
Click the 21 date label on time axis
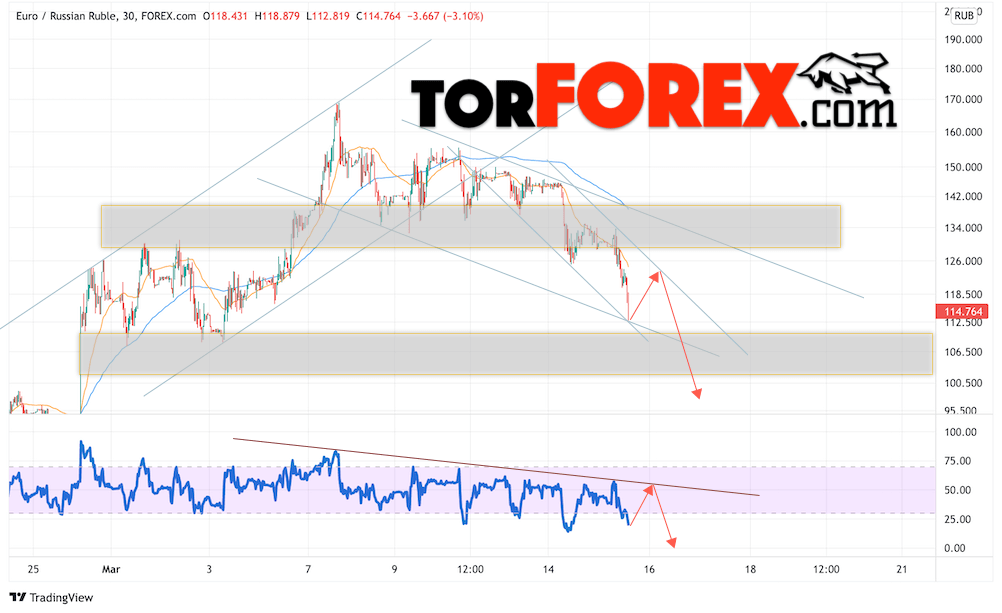point(902,569)
